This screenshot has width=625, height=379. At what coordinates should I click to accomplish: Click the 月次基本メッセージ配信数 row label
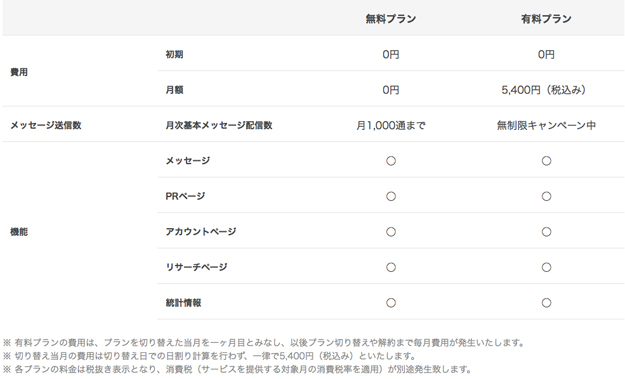point(219,125)
